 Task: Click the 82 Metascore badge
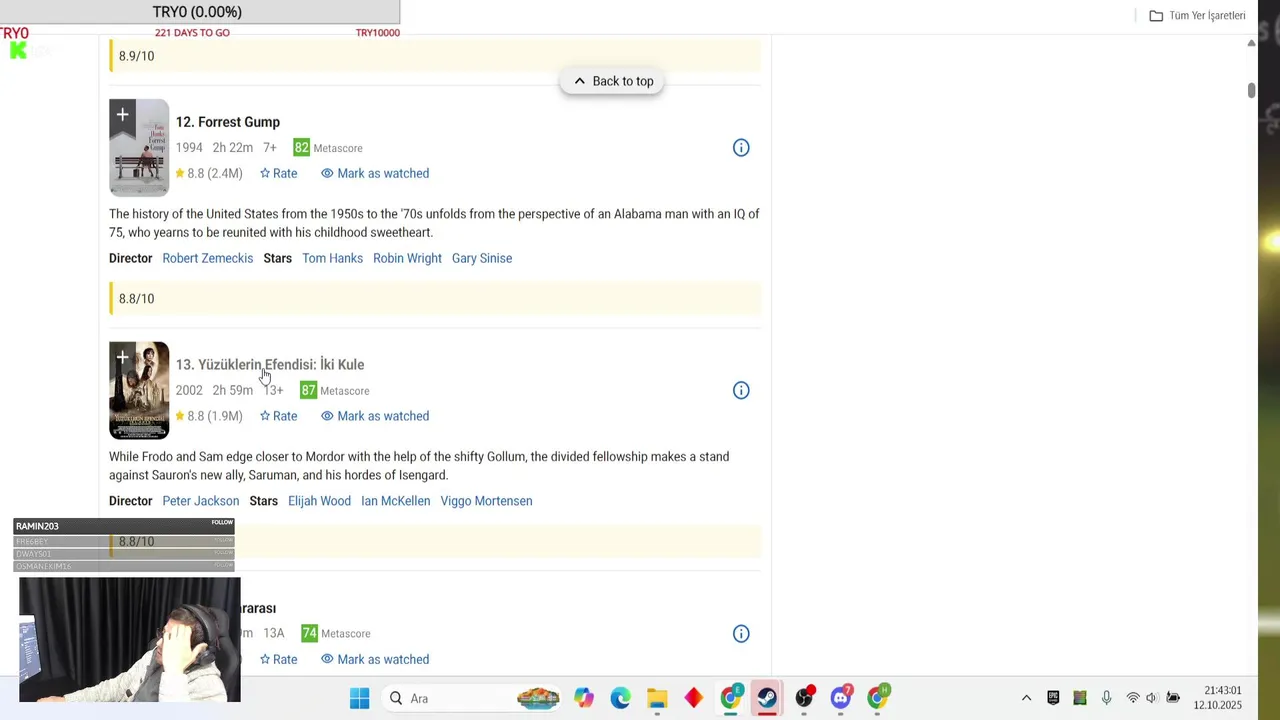(301, 148)
